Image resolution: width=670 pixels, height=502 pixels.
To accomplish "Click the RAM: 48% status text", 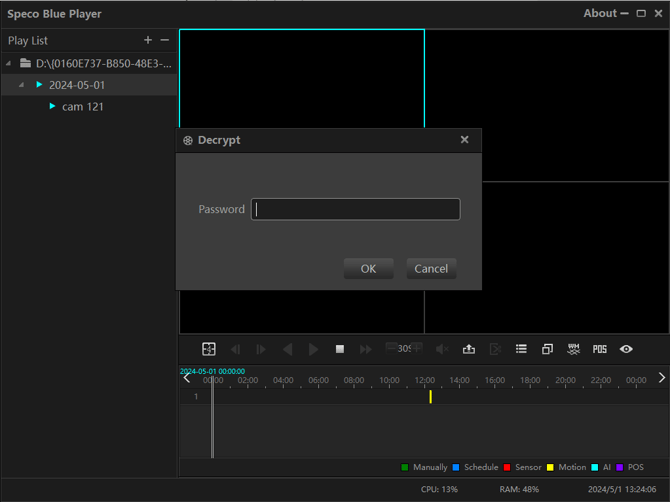I will pos(519,489).
